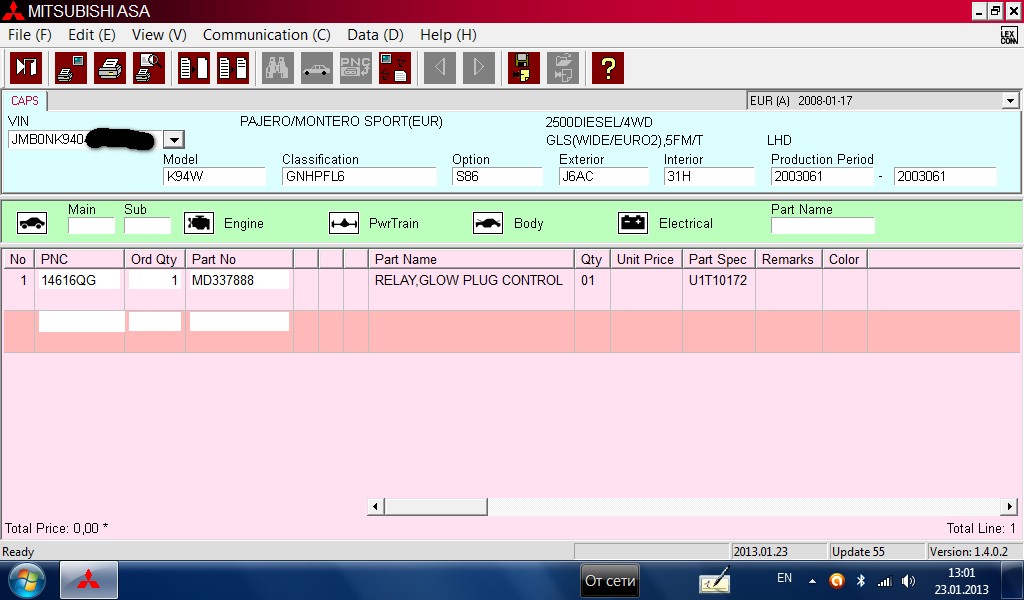The image size is (1024, 600).
Task: Switch to the CAPS tab
Action: pos(25,101)
